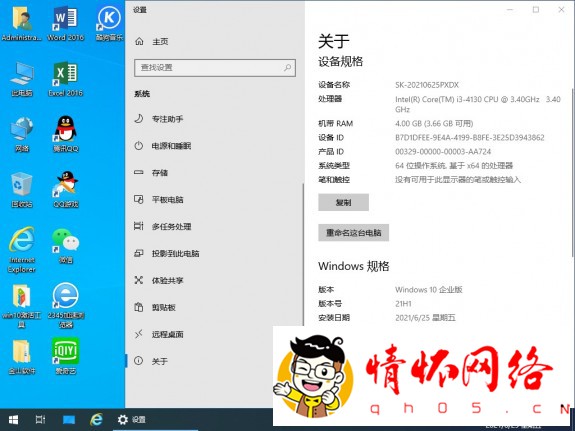Screen dimensions: 575x431
Task: Open the Recycle Bin icon
Action: pos(22,190)
